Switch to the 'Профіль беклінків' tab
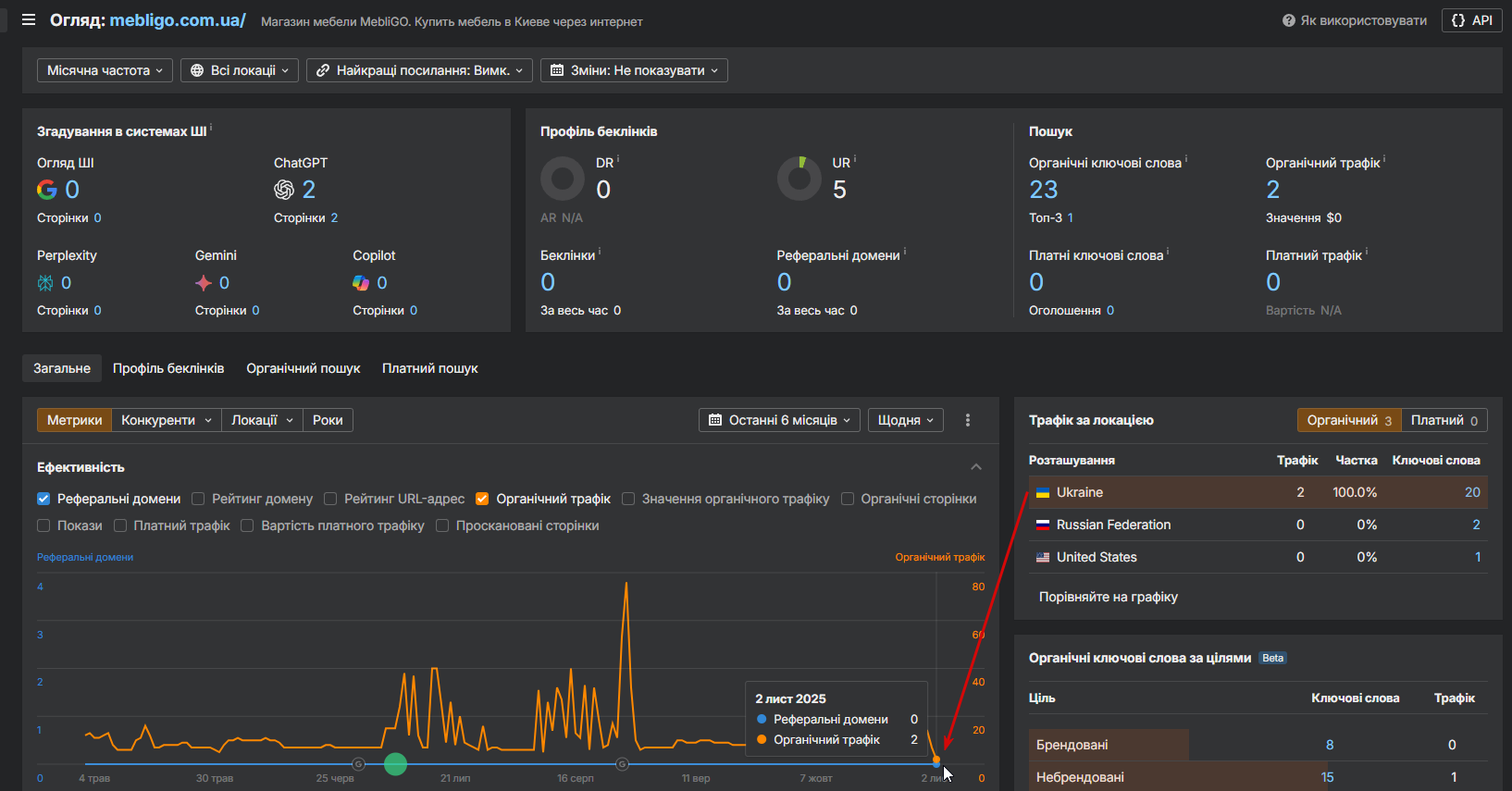Viewport: 1512px width, 791px height. tap(168, 368)
